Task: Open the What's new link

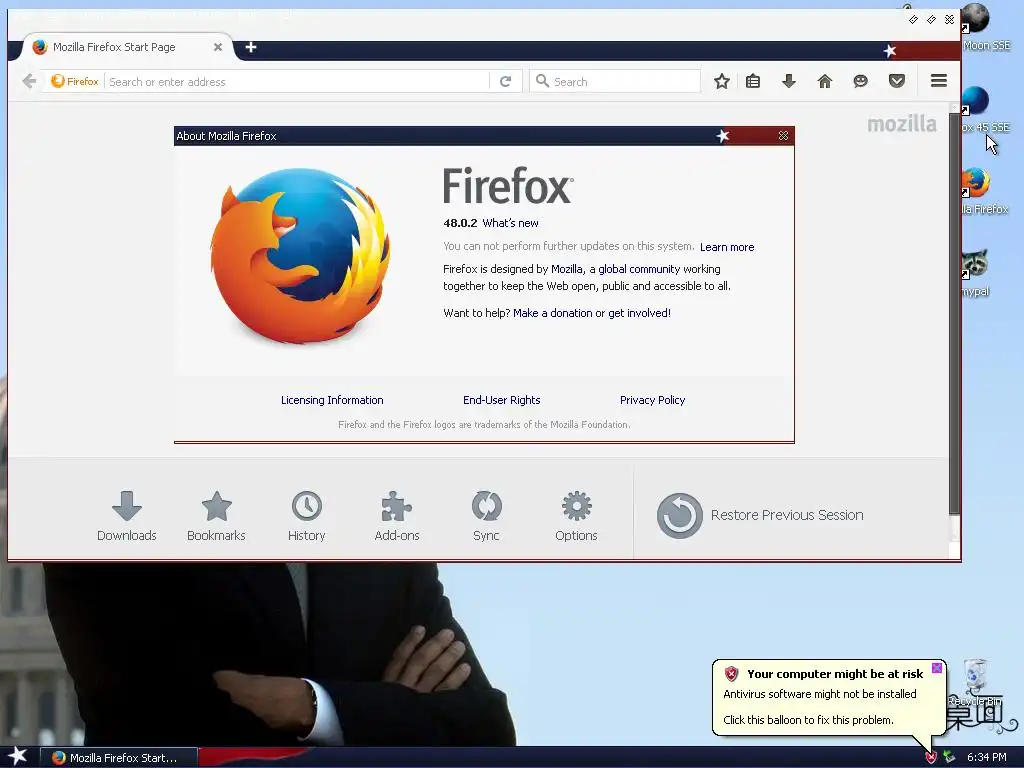Action: [x=511, y=223]
